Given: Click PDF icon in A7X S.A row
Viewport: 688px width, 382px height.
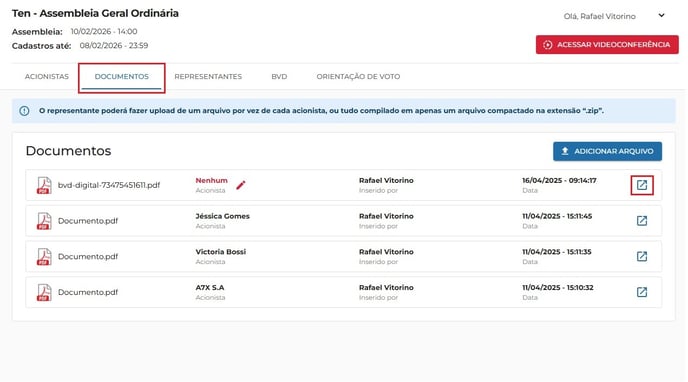Looking at the screenshot, I should pos(43,292).
